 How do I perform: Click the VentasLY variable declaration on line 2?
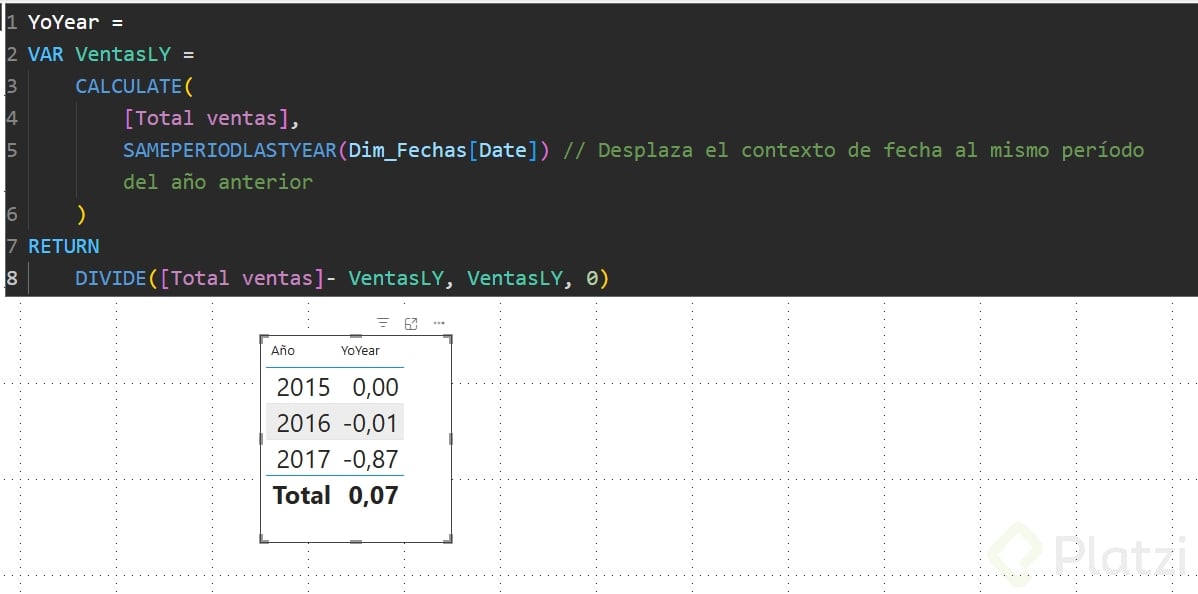click(x=123, y=54)
